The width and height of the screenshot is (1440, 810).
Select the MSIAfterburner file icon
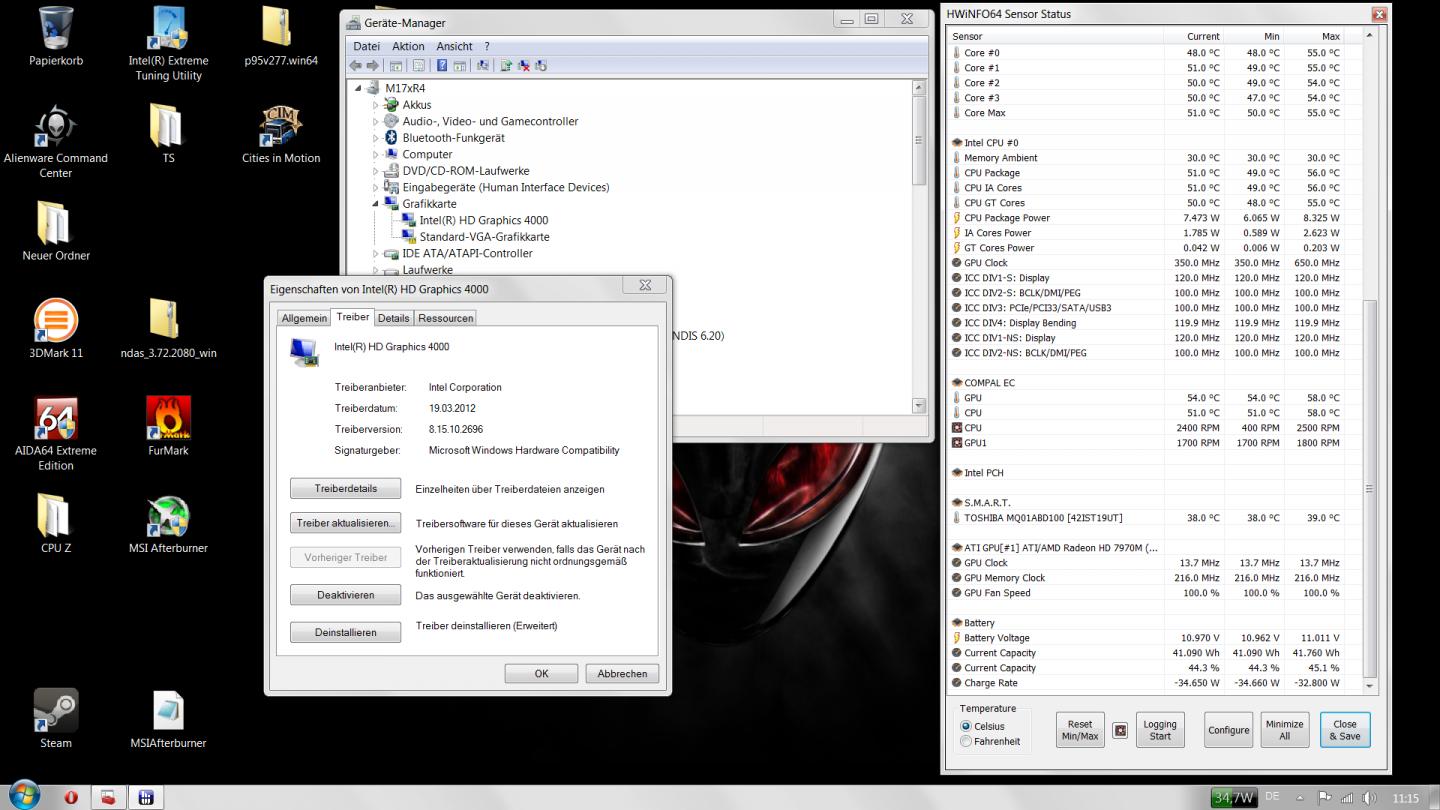coord(168,719)
